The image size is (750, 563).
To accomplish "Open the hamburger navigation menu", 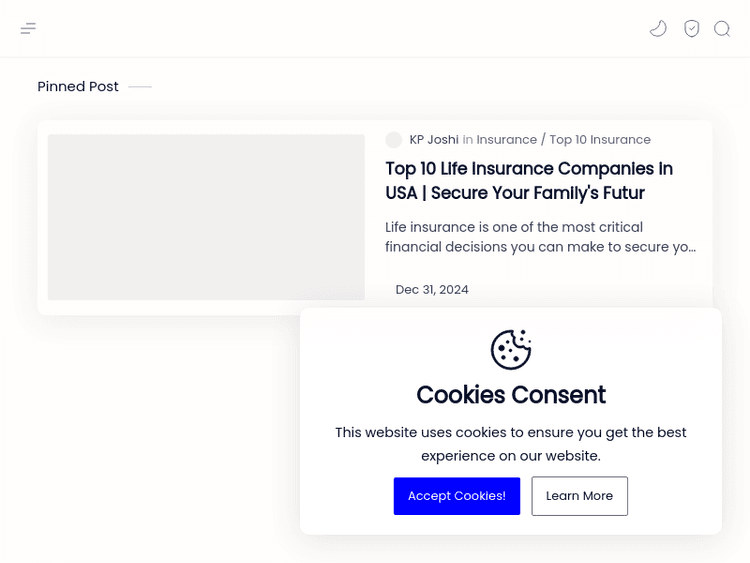I will (x=28, y=29).
